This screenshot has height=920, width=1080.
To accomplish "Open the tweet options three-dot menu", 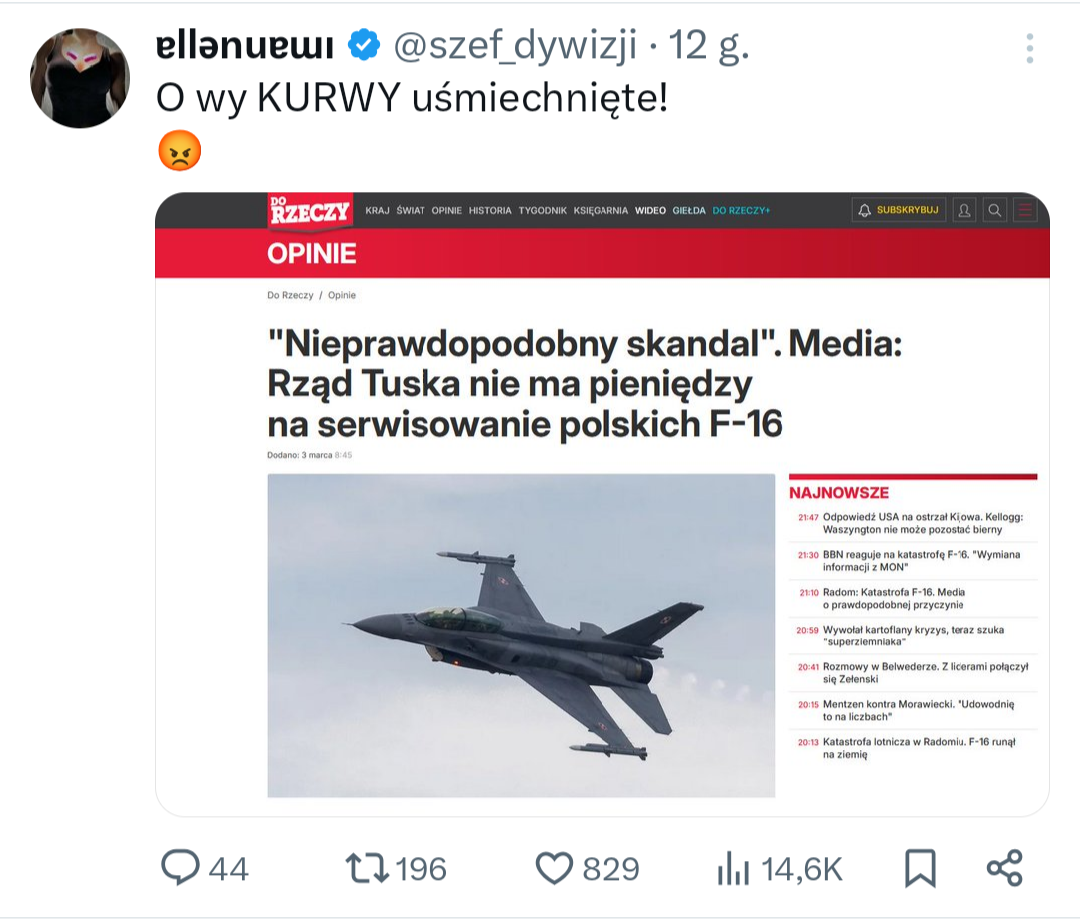I will point(1029,50).
